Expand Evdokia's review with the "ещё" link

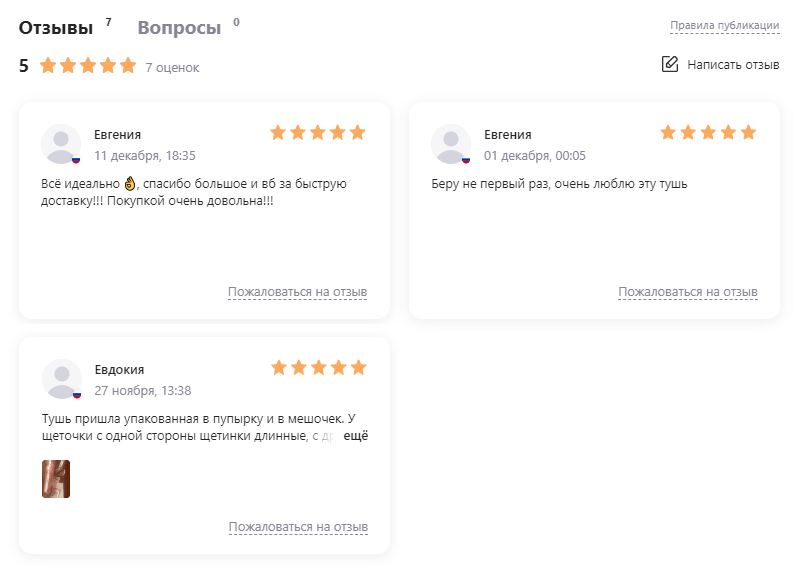coord(357,436)
